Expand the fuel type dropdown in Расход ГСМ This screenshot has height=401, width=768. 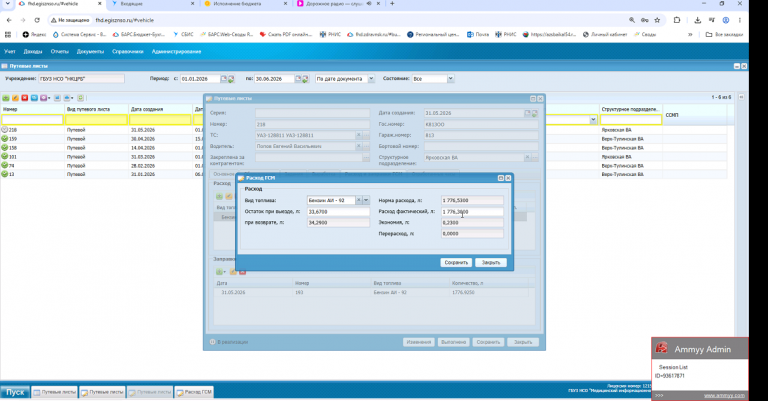[x=366, y=200]
